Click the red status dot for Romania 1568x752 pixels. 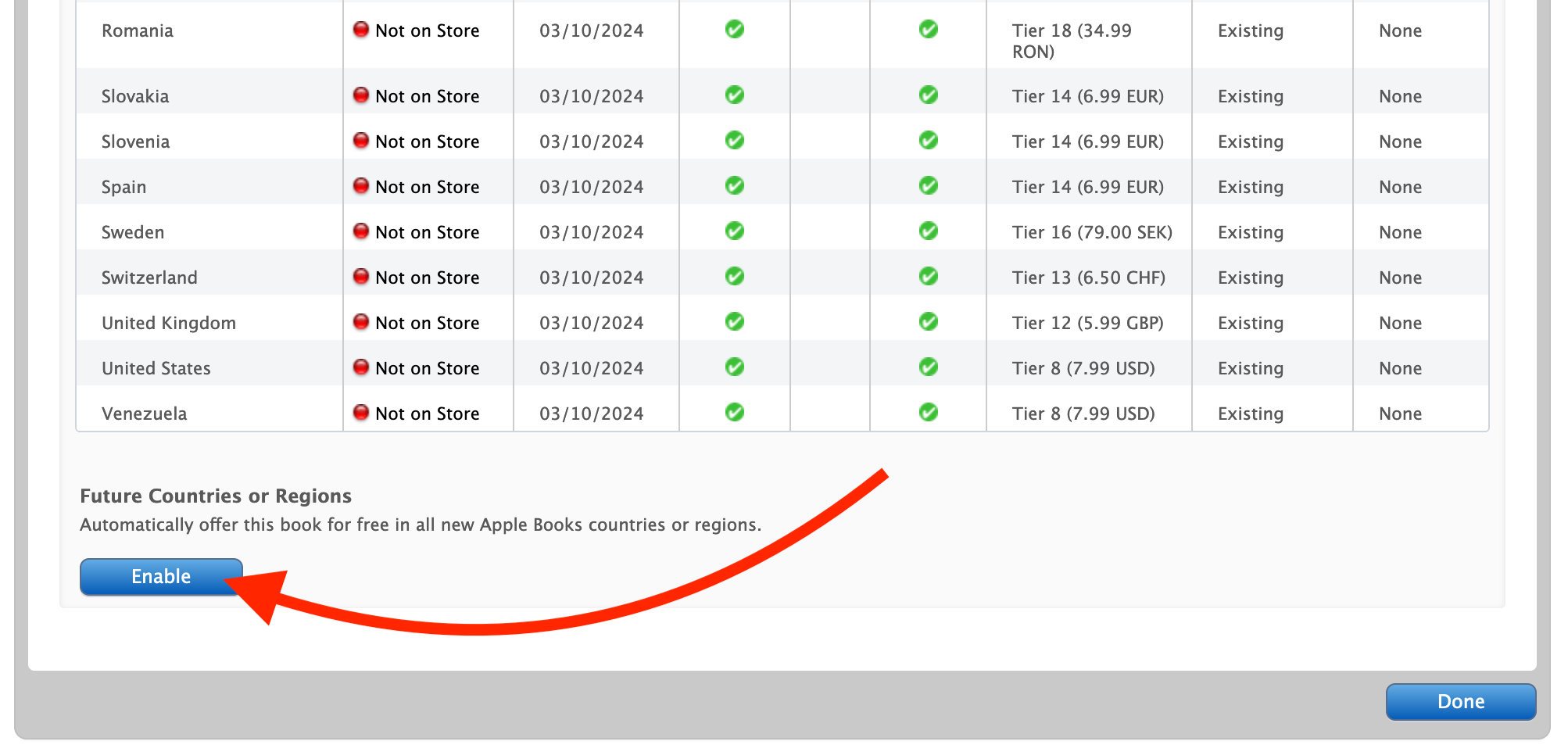click(x=360, y=30)
